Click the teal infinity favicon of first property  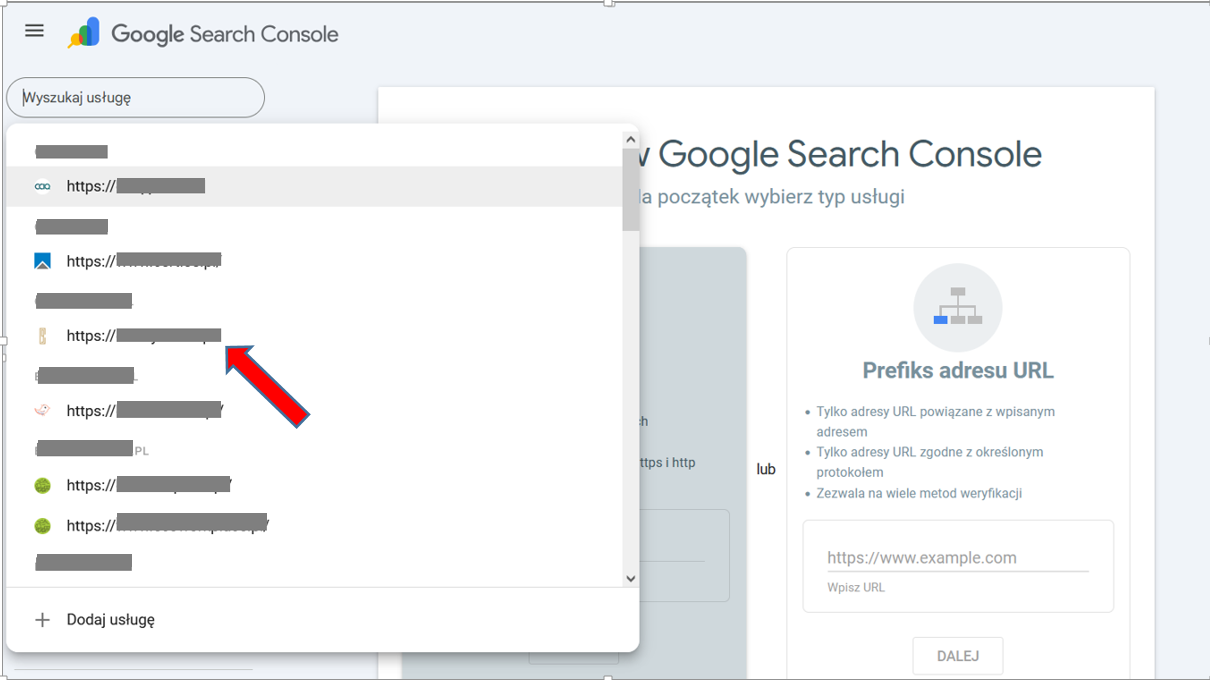42,186
